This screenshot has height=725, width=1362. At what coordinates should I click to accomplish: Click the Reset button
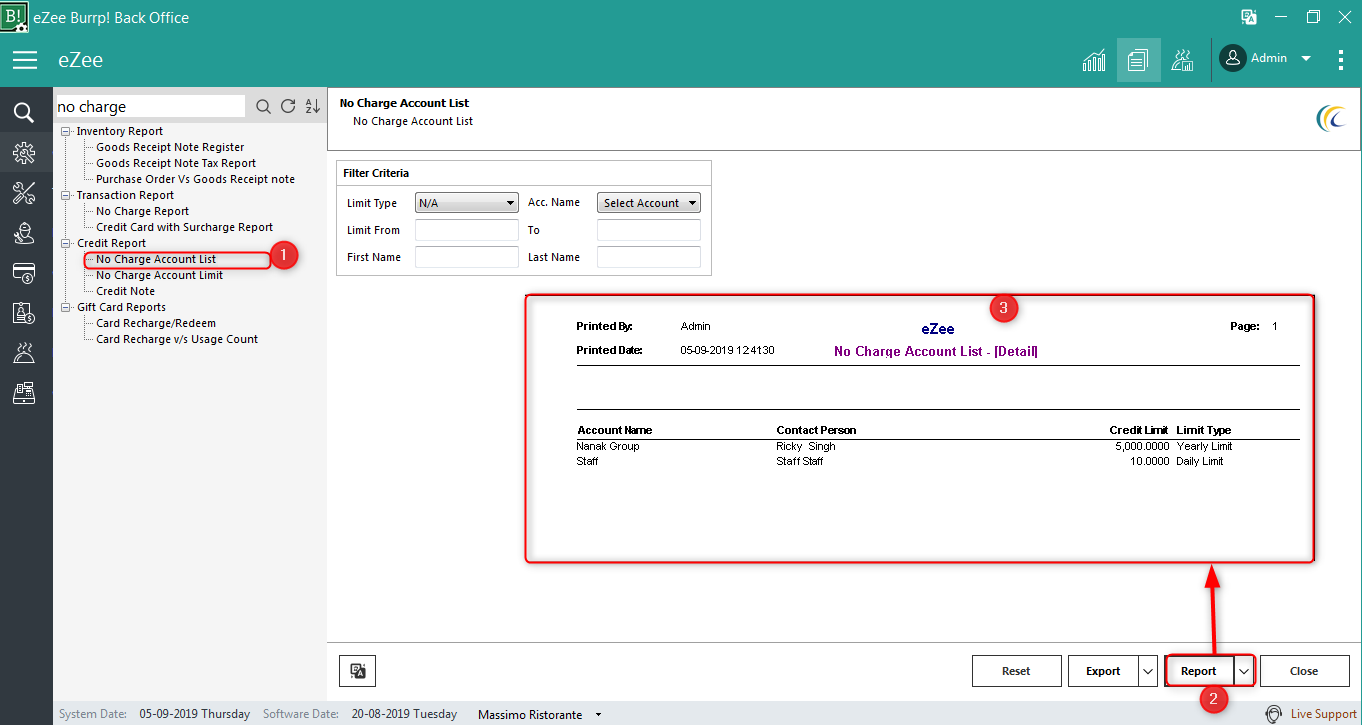click(1016, 672)
